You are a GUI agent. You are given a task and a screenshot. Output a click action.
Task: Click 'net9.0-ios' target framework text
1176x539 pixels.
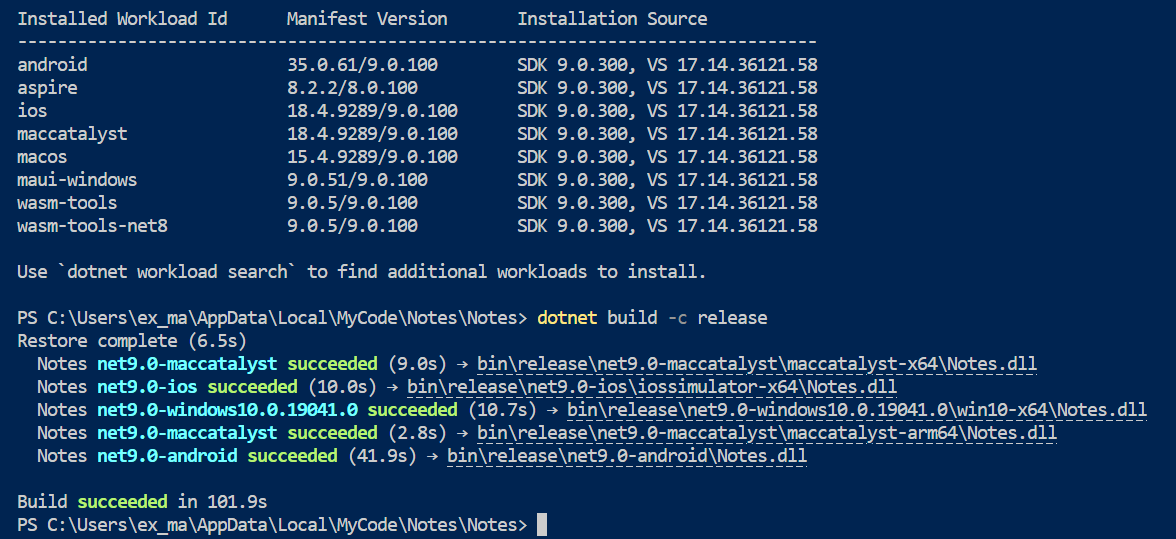click(147, 387)
